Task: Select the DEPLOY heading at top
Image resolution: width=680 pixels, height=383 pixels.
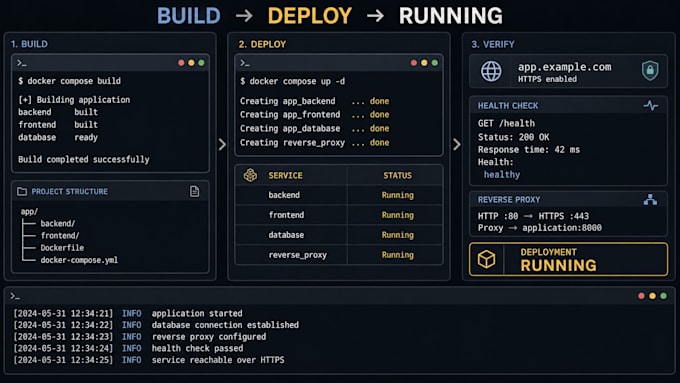Action: tap(310, 16)
